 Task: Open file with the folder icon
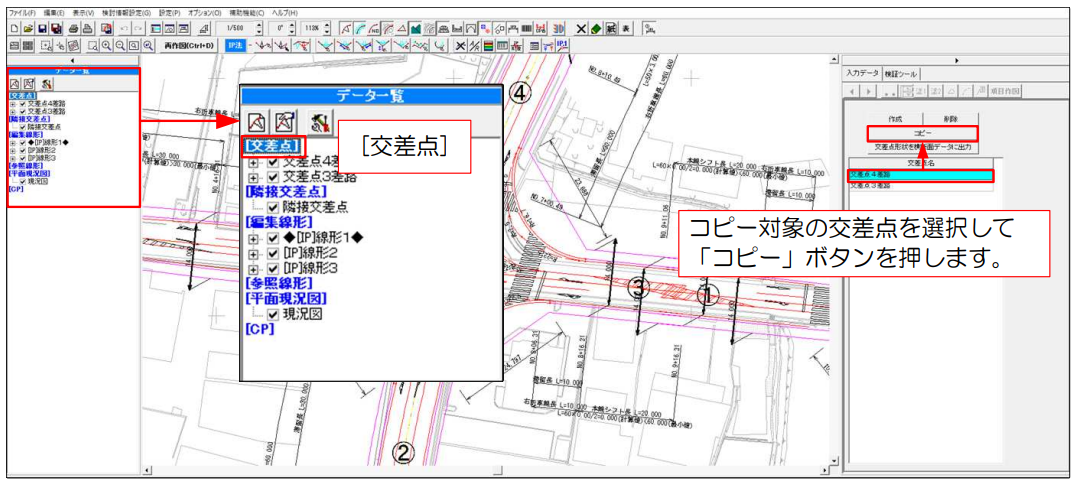[28, 29]
